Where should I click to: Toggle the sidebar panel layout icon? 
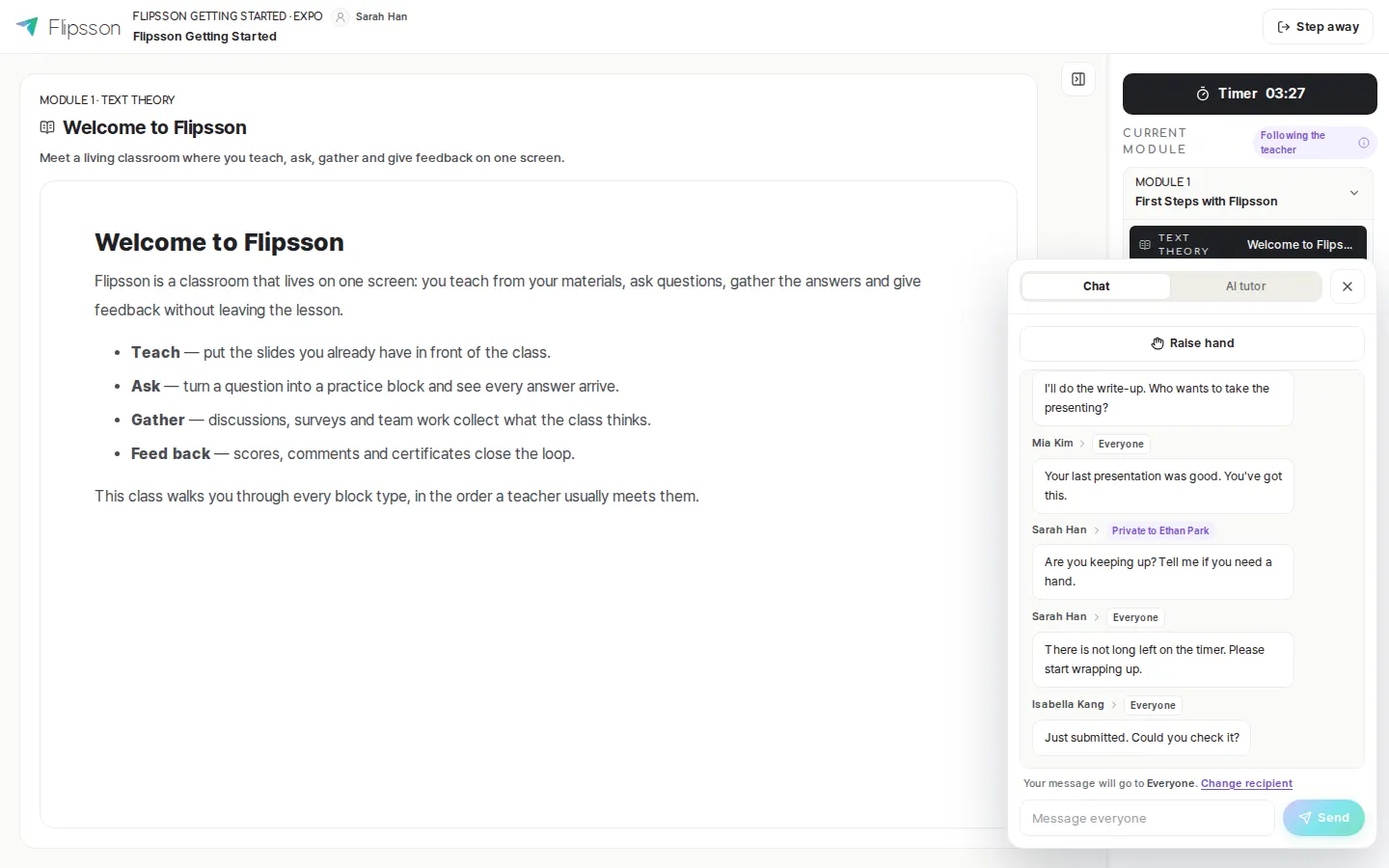click(1078, 80)
